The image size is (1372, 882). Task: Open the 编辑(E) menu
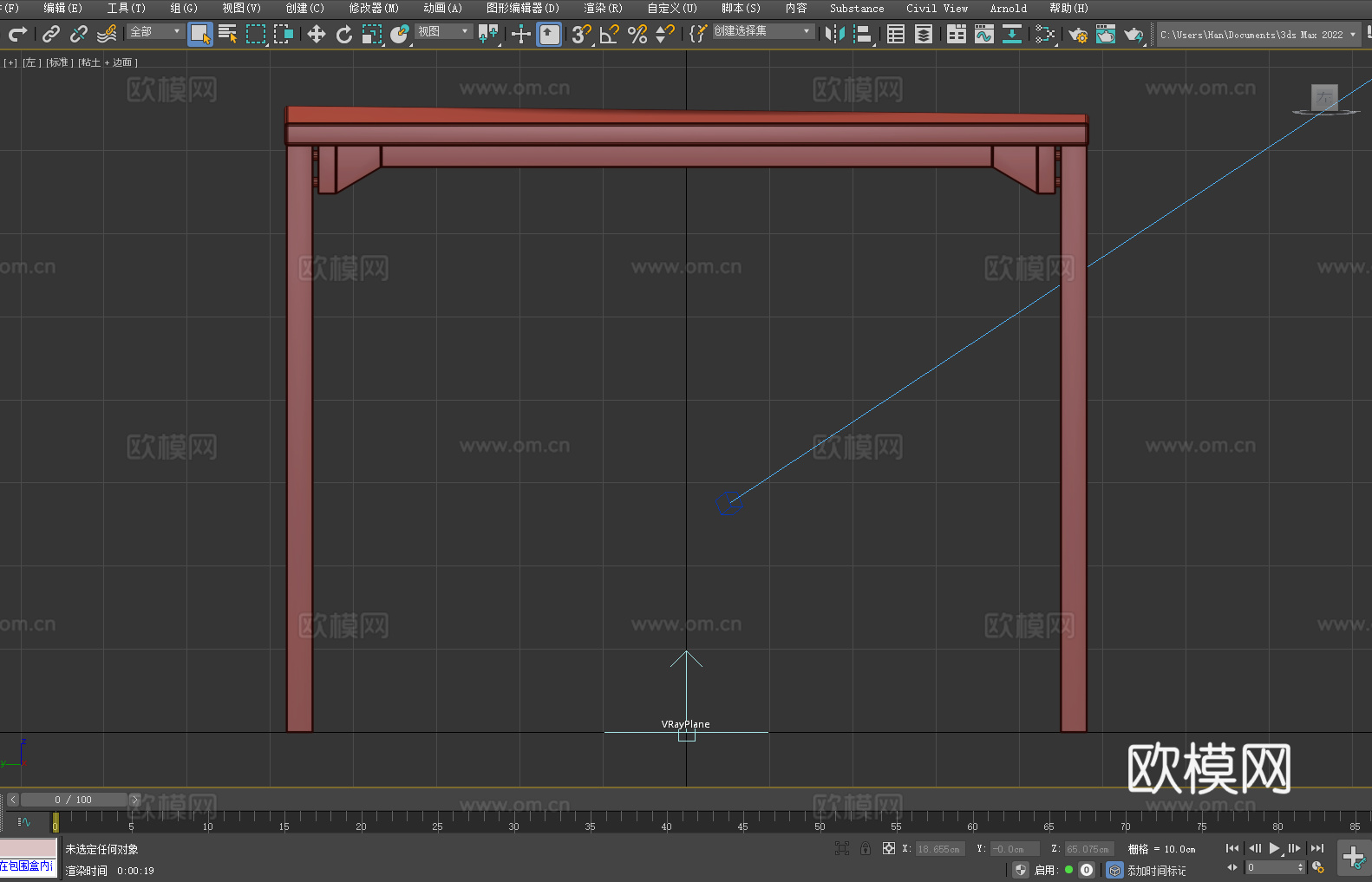(x=62, y=8)
